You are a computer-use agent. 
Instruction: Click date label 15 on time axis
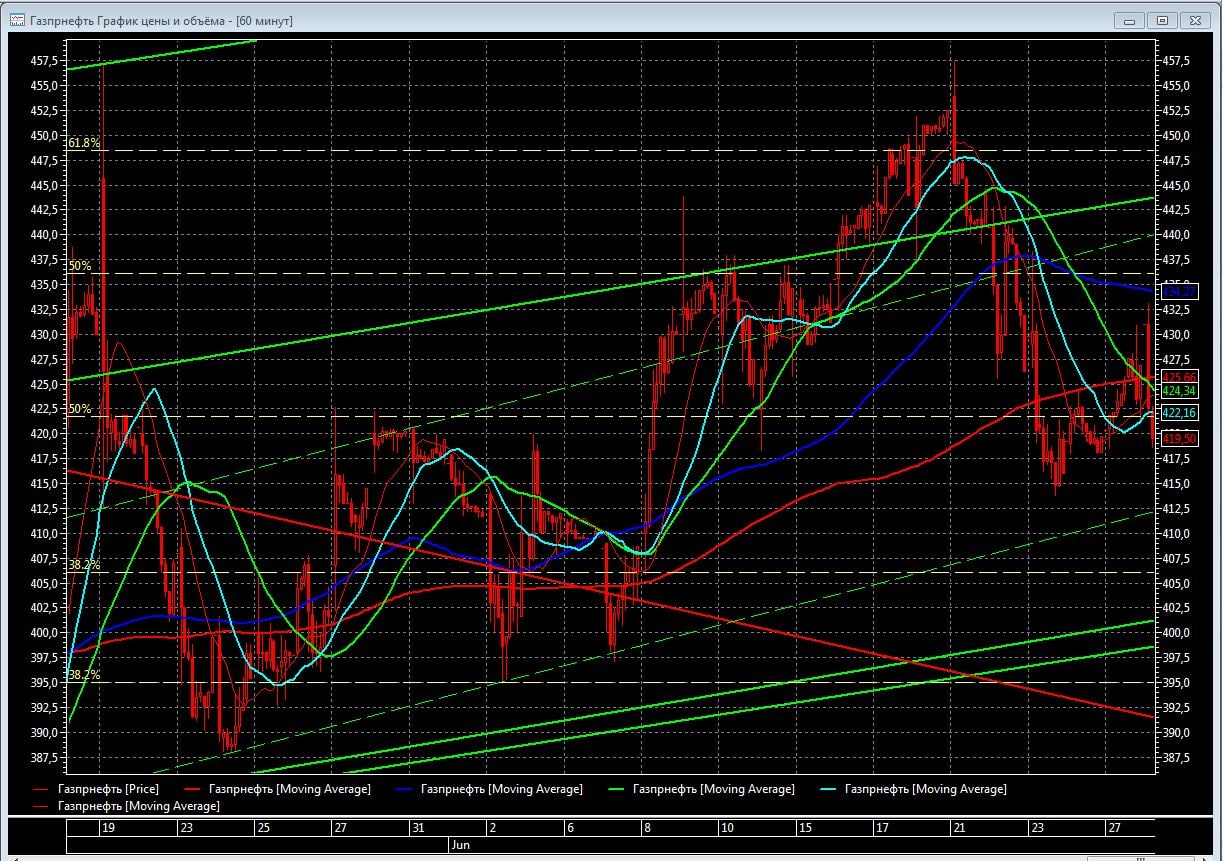coord(805,828)
